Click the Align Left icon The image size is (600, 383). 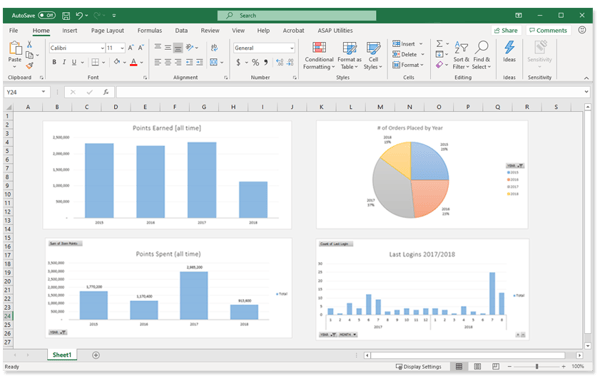coord(158,62)
